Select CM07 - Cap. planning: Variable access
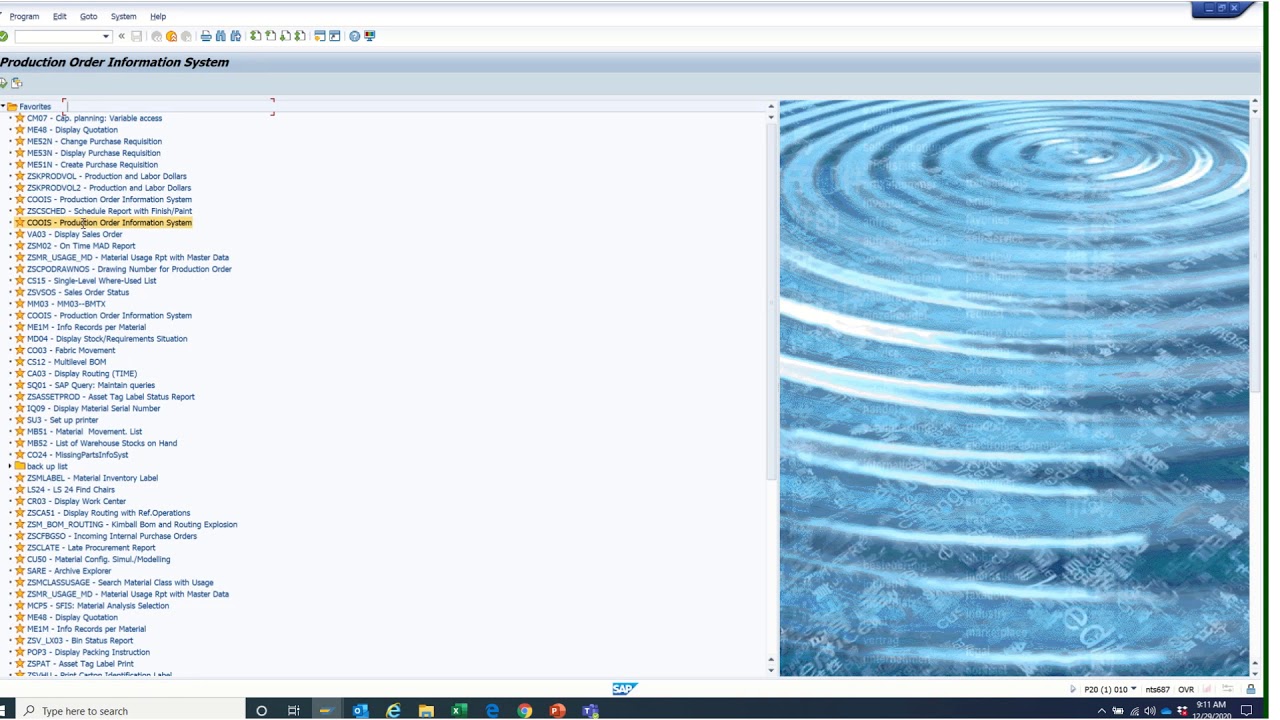Viewport: 1280px width, 720px height. coord(94,118)
